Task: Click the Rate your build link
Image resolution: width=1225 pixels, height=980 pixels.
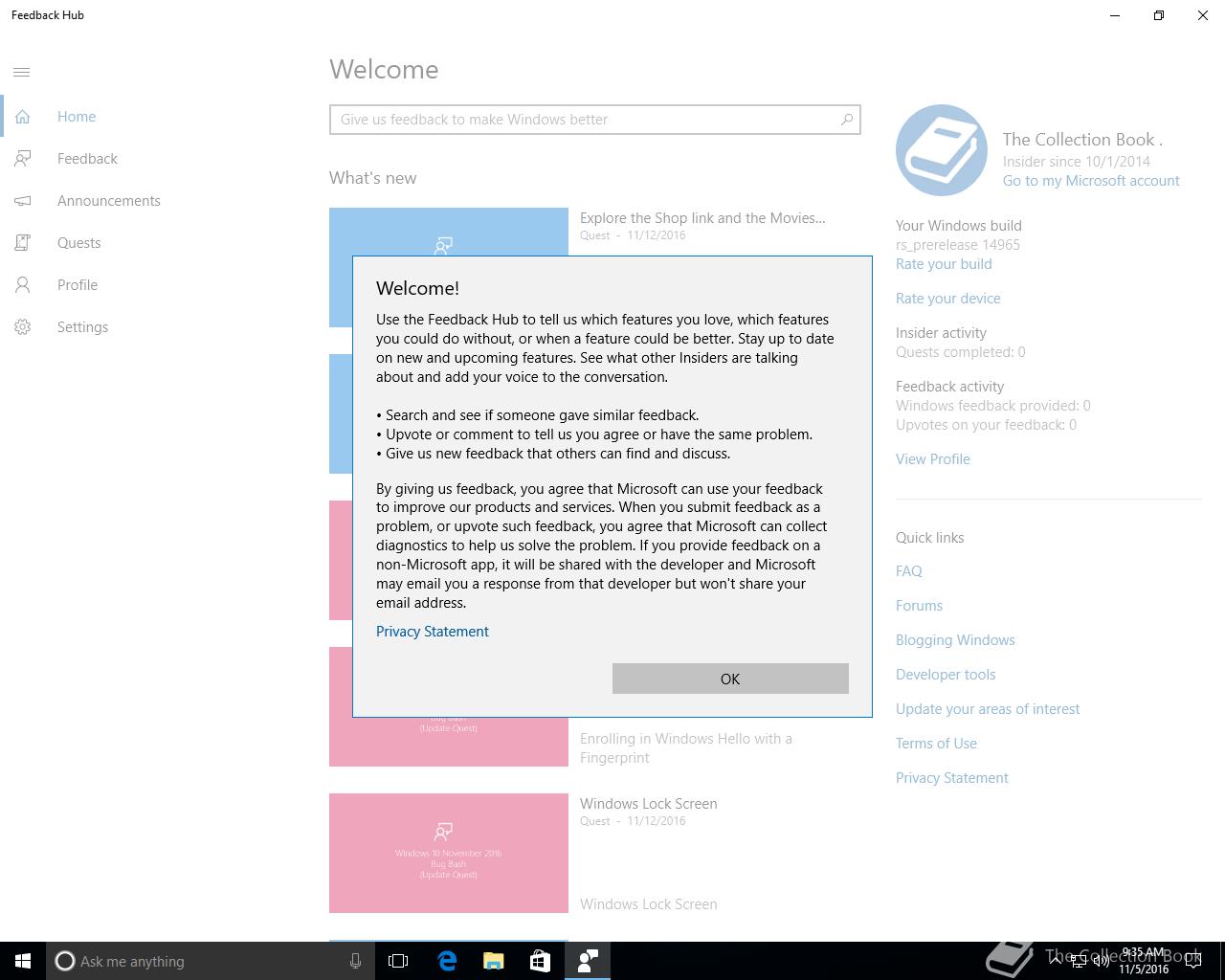Action: point(944,264)
